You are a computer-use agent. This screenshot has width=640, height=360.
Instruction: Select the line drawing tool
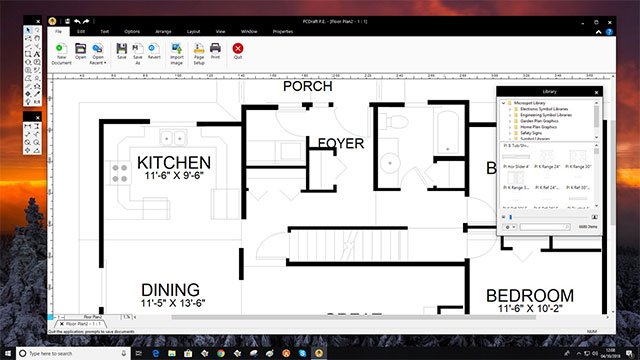coord(27,46)
